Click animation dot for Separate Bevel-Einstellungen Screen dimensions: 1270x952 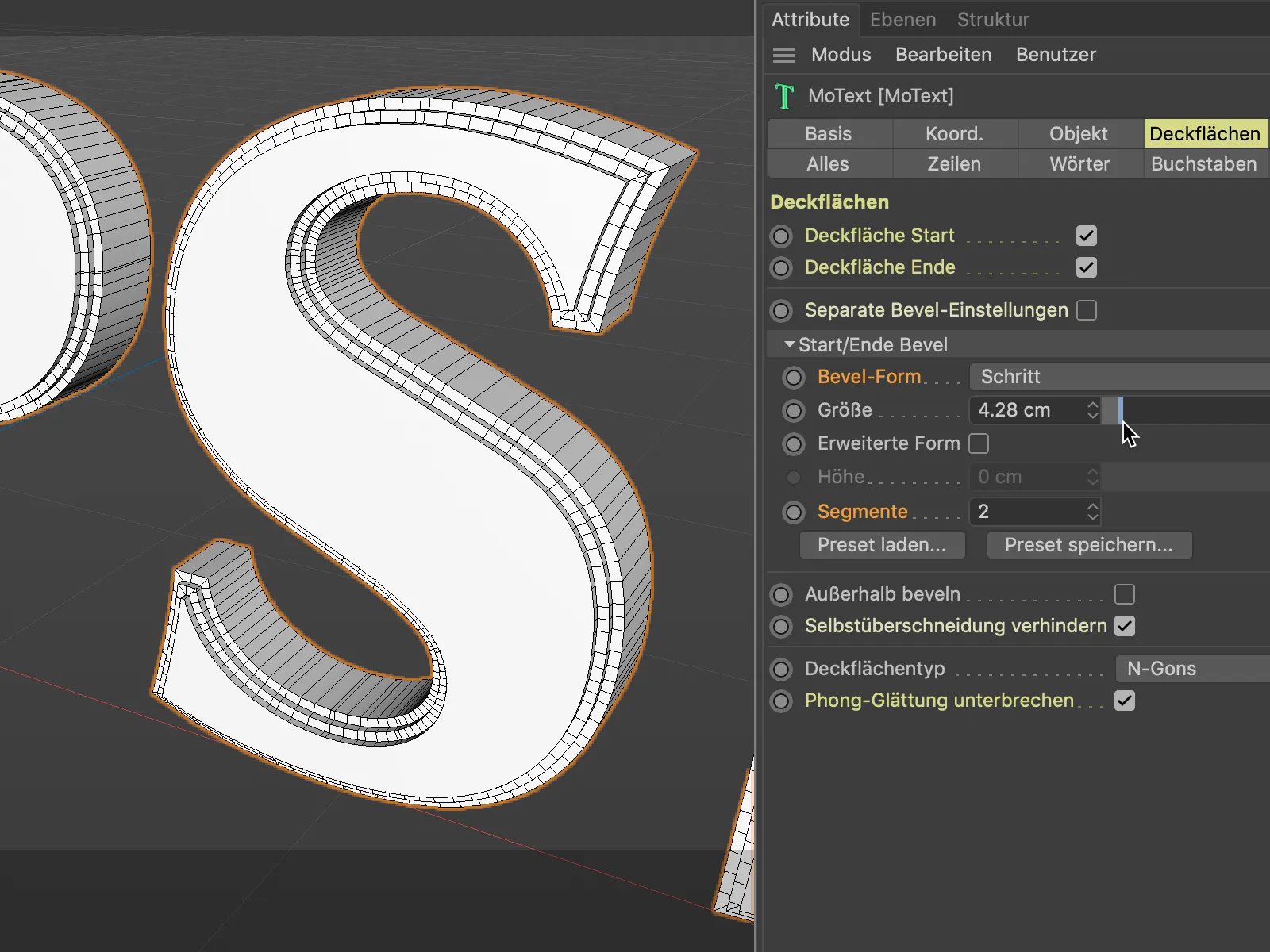tap(782, 310)
